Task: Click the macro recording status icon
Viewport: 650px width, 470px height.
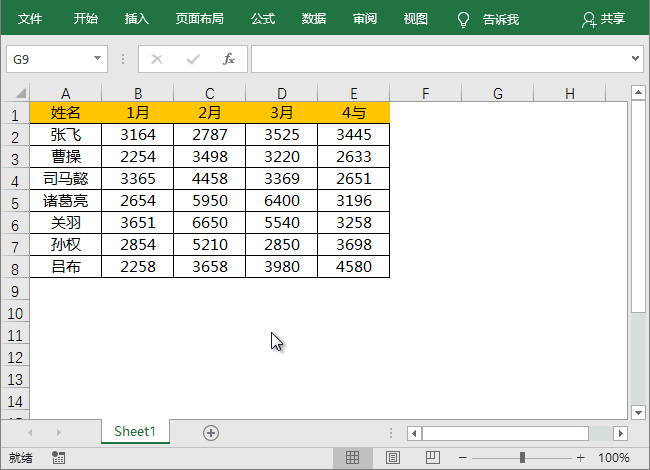Action: (58, 458)
